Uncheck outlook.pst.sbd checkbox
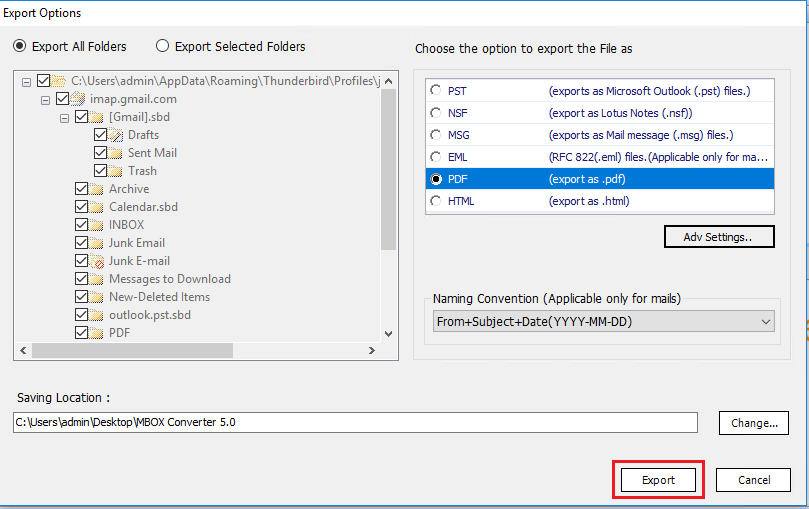Viewport: 809px width, 509px height. click(82, 315)
